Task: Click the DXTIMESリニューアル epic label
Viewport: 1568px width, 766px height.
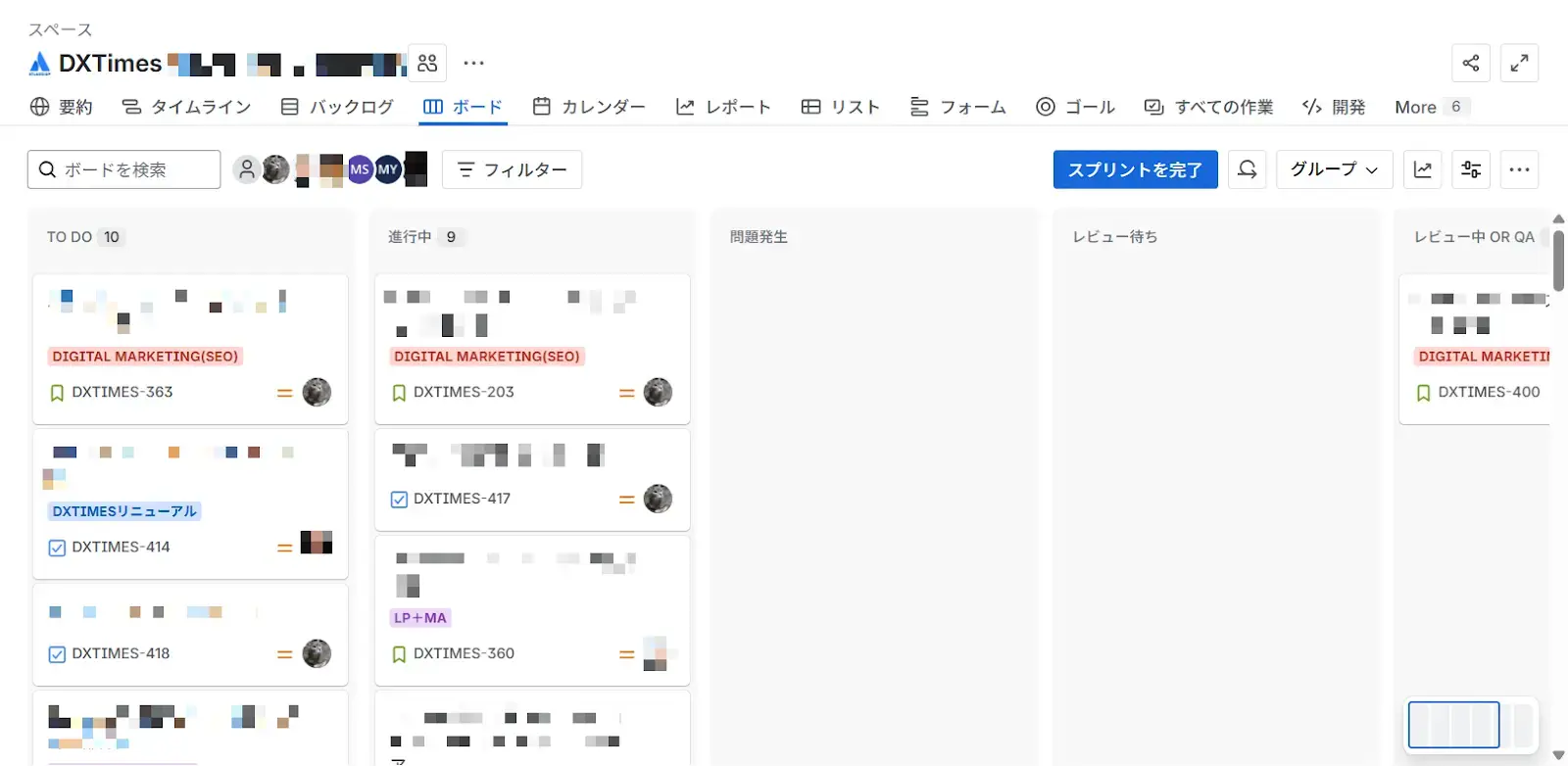Action: [x=124, y=511]
